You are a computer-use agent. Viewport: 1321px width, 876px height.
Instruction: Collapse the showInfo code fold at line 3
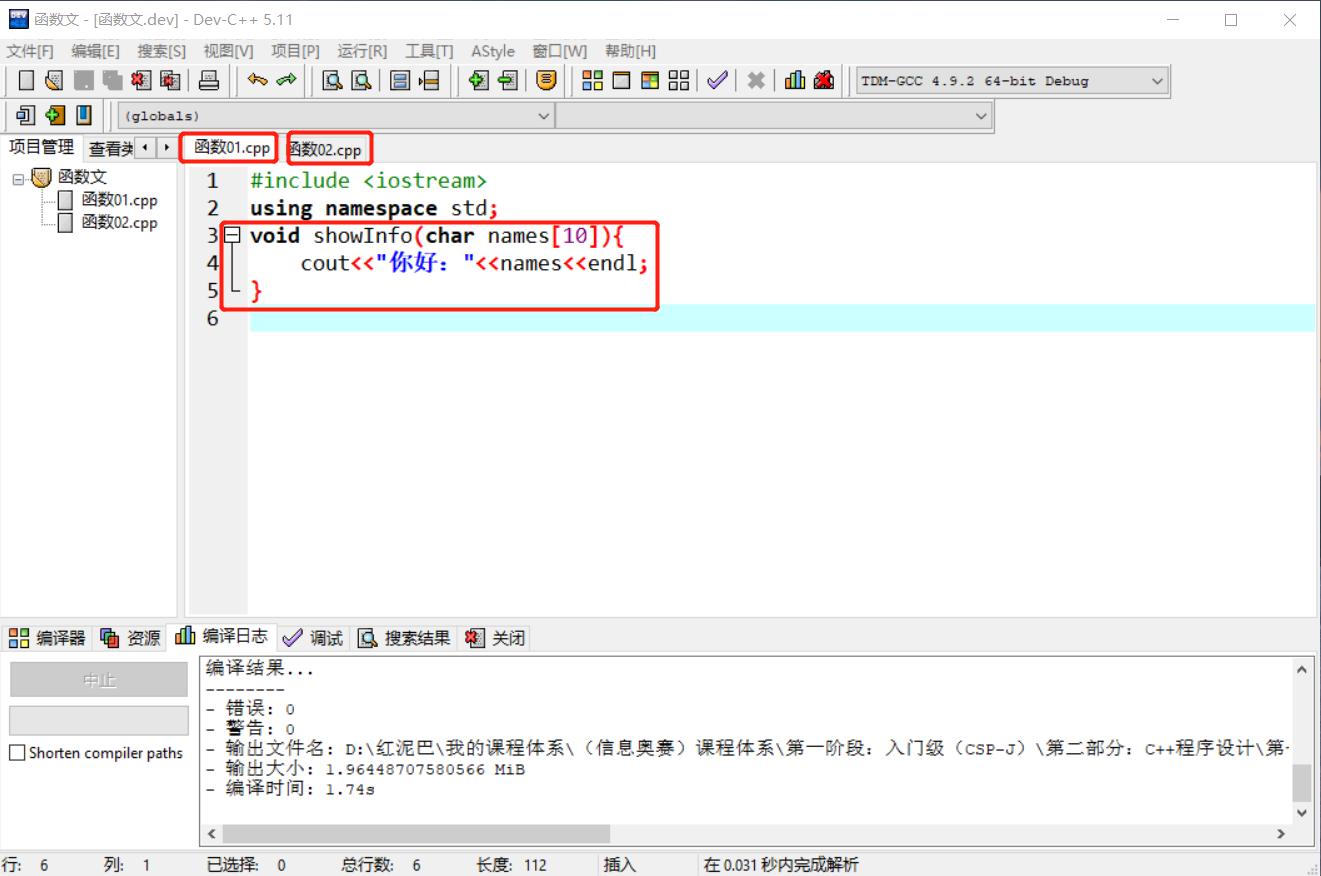point(233,236)
